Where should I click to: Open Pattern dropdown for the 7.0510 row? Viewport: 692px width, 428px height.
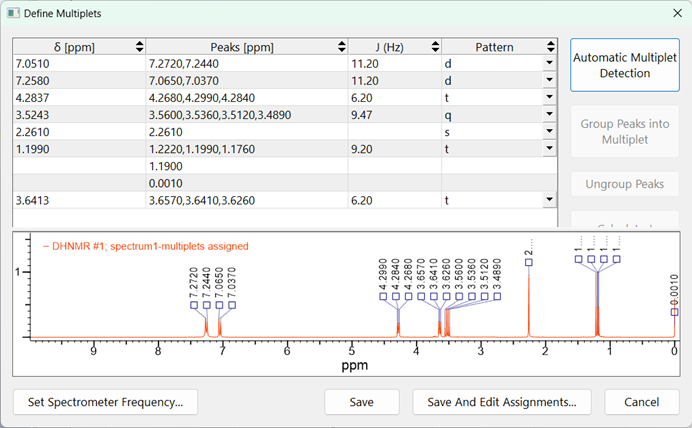pyautogui.click(x=548, y=64)
